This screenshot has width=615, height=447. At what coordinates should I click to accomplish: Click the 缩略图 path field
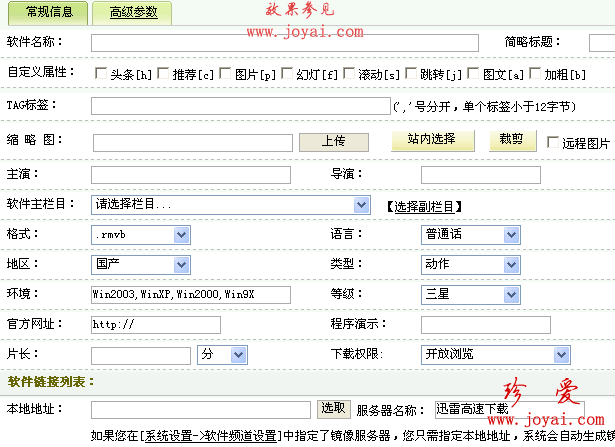click(193, 143)
